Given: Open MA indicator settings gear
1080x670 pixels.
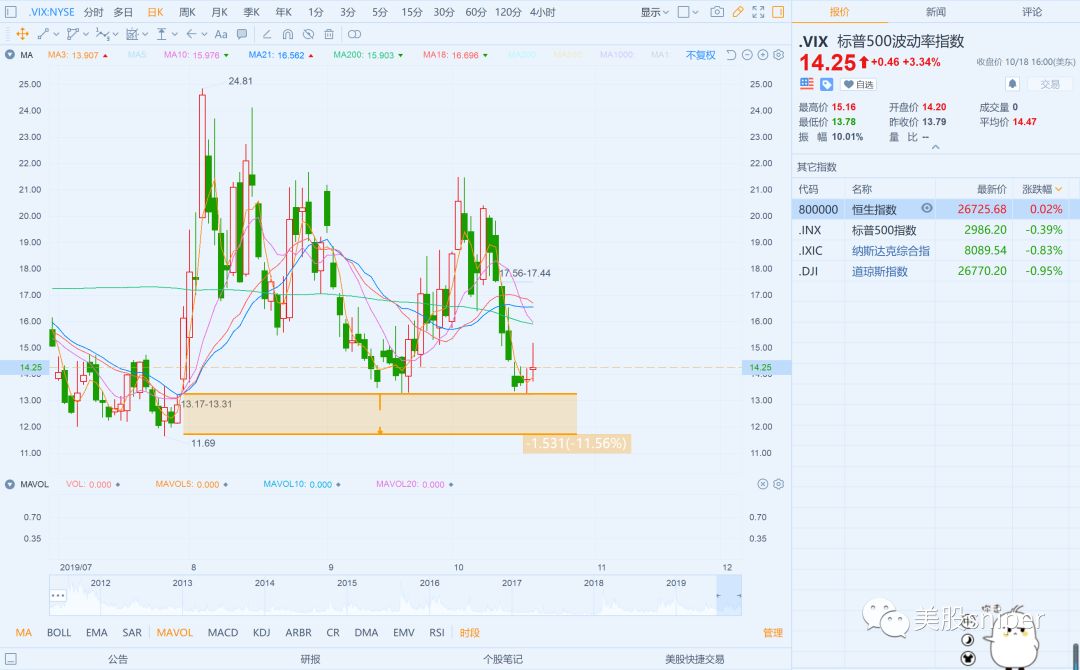Looking at the screenshot, I should click(779, 55).
